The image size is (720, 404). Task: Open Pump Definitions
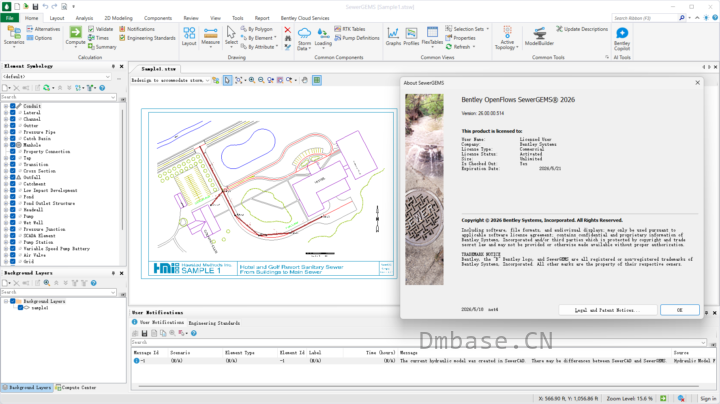click(357, 38)
